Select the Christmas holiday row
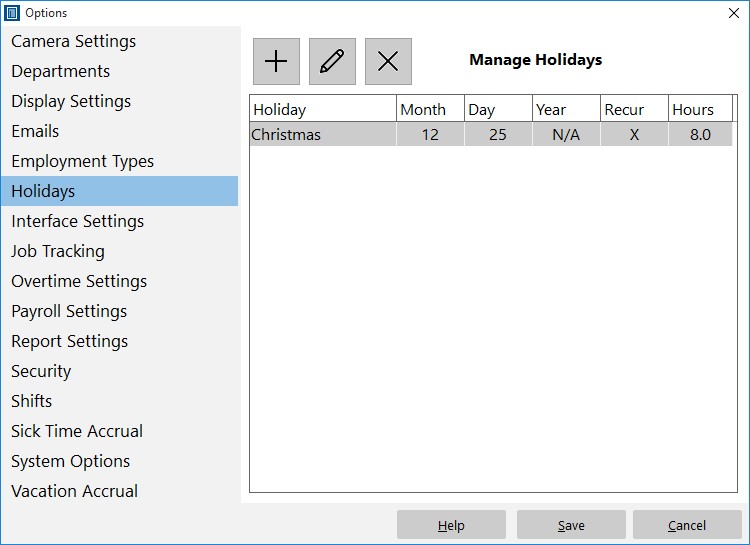The image size is (750, 545). tap(491, 134)
